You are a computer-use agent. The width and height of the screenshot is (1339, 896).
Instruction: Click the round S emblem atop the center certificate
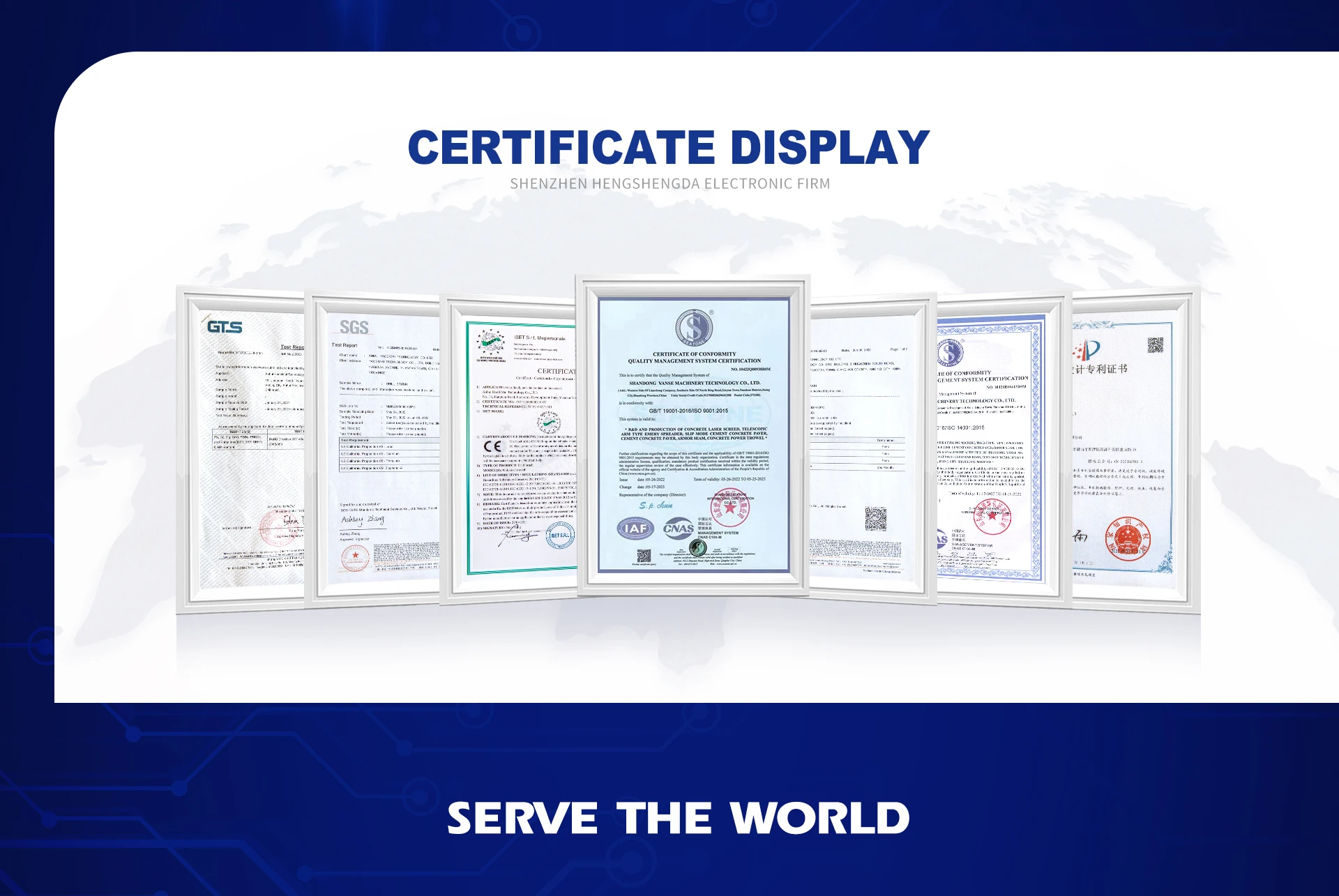point(694,328)
